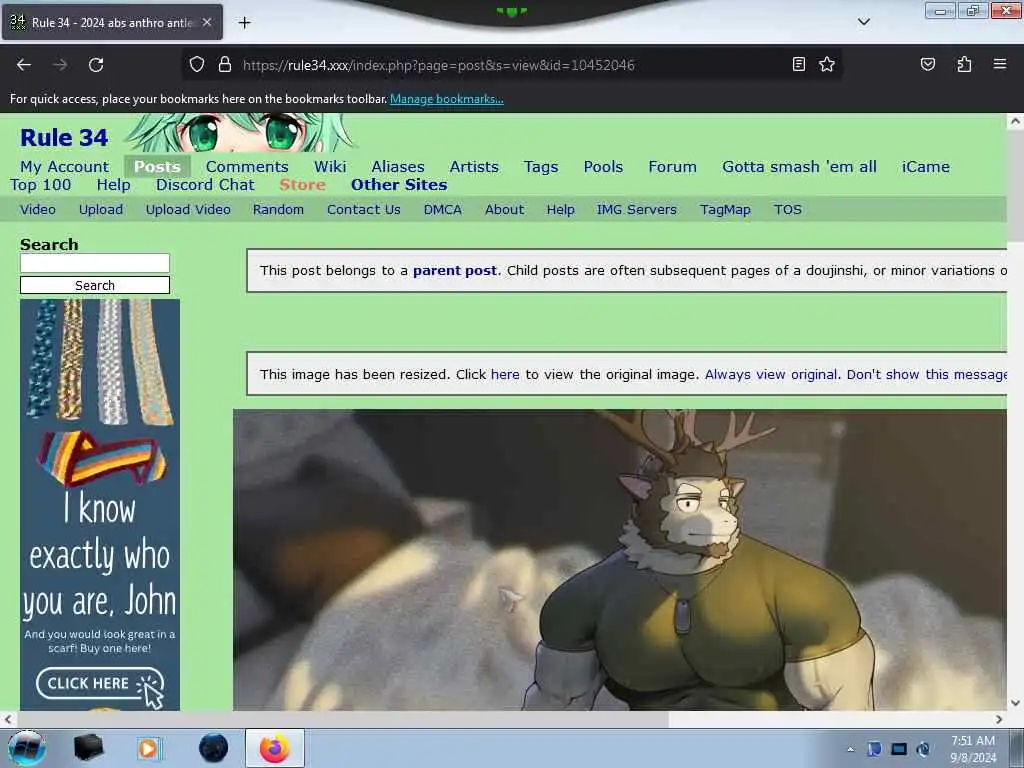Screen dimensions: 1024x768
Task: Open the media player taskbar icon
Action: 150,748
